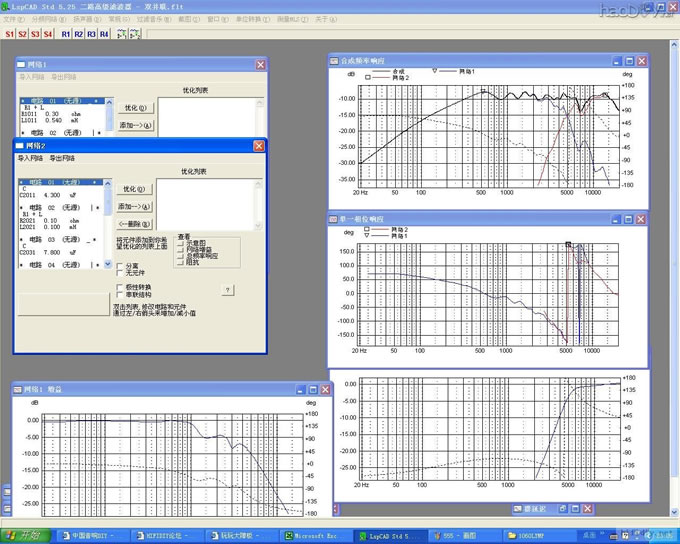Choose the R3 toolbar button
The image size is (680, 544).
(x=92, y=34)
